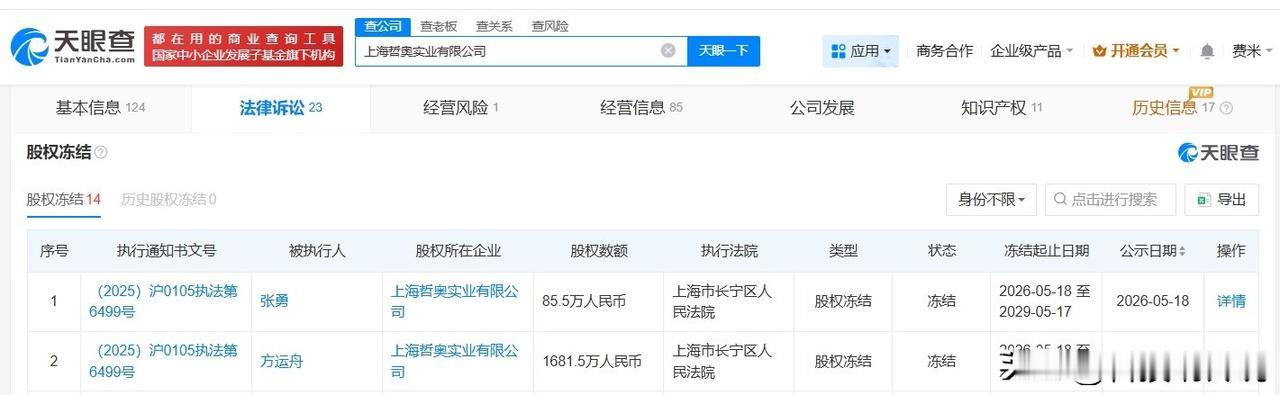Switch to 查公司 search tab

[x=383, y=26]
